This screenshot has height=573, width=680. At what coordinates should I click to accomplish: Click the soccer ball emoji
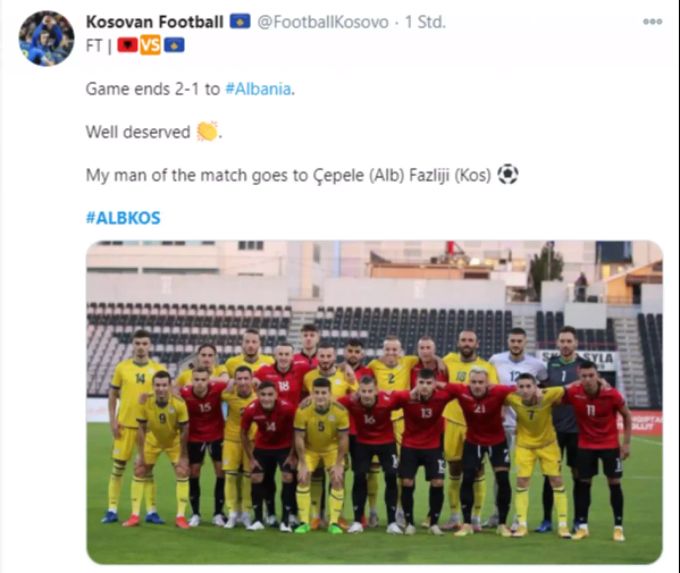507,174
